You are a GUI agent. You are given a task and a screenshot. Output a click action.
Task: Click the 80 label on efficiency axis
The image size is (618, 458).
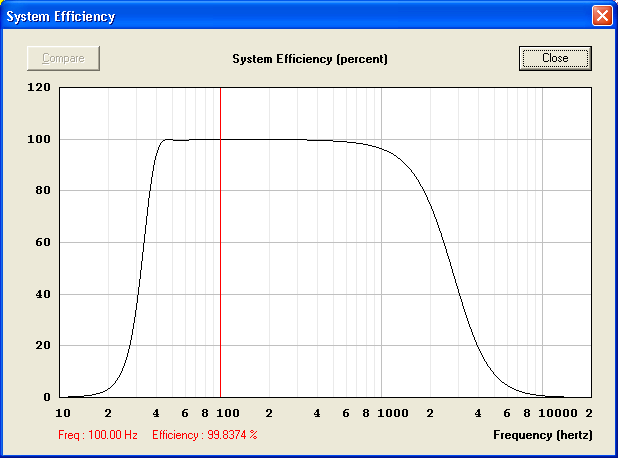click(43, 190)
